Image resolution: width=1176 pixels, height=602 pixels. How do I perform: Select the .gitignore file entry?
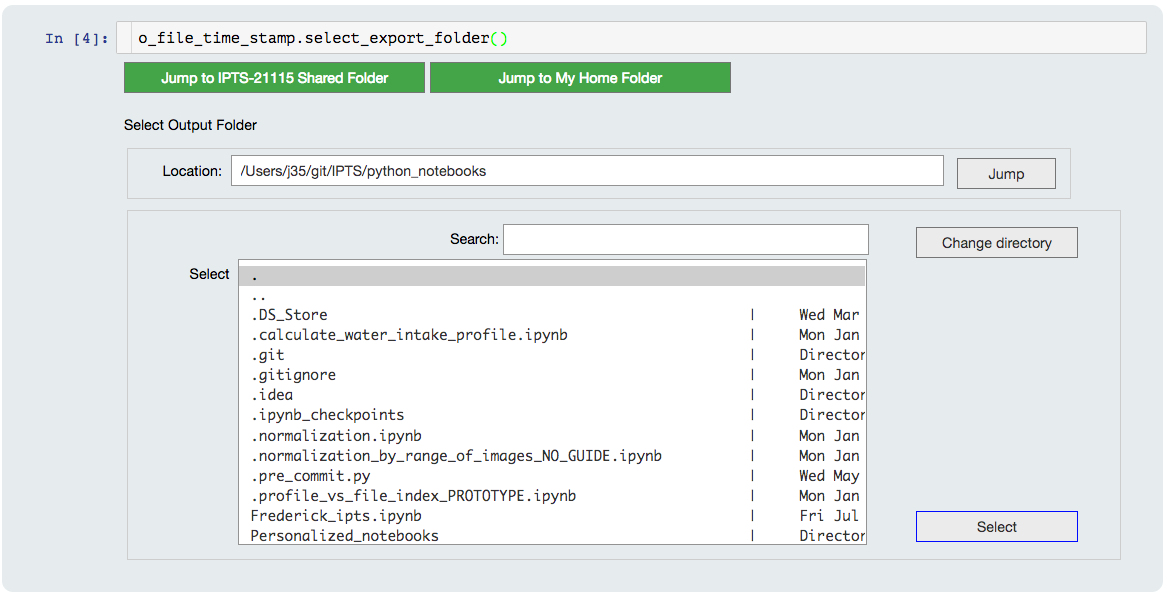pos(293,375)
